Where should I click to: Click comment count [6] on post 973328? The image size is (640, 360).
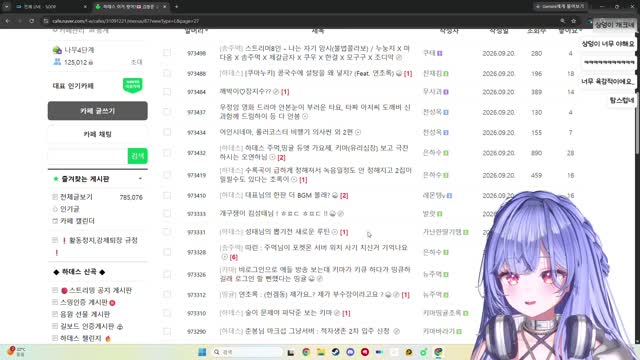point(233,257)
